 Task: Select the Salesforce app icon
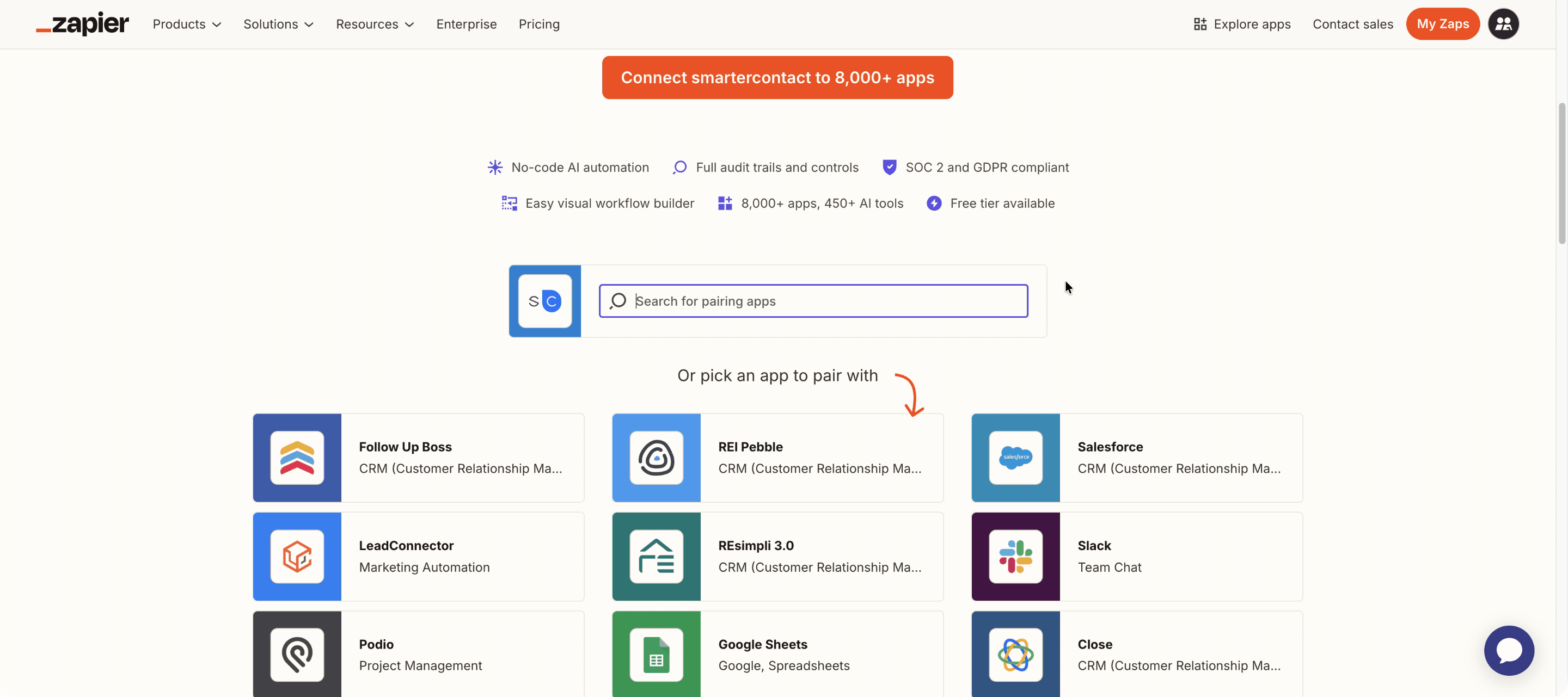click(x=1015, y=458)
